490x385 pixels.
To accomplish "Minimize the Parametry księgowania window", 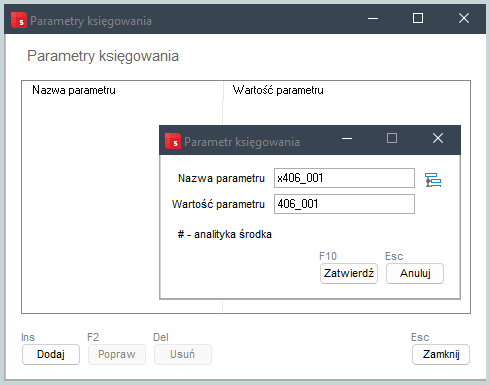I will click(x=373, y=18).
